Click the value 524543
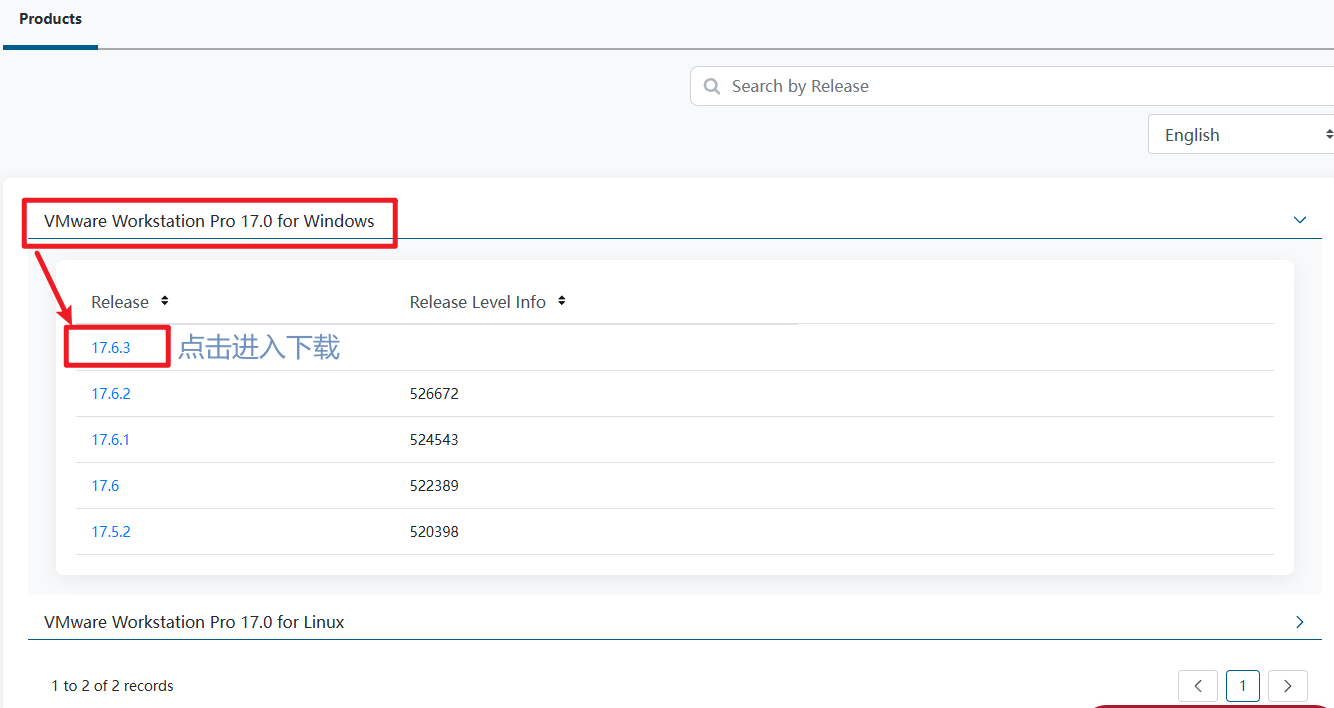This screenshot has width=1334, height=708. click(434, 440)
